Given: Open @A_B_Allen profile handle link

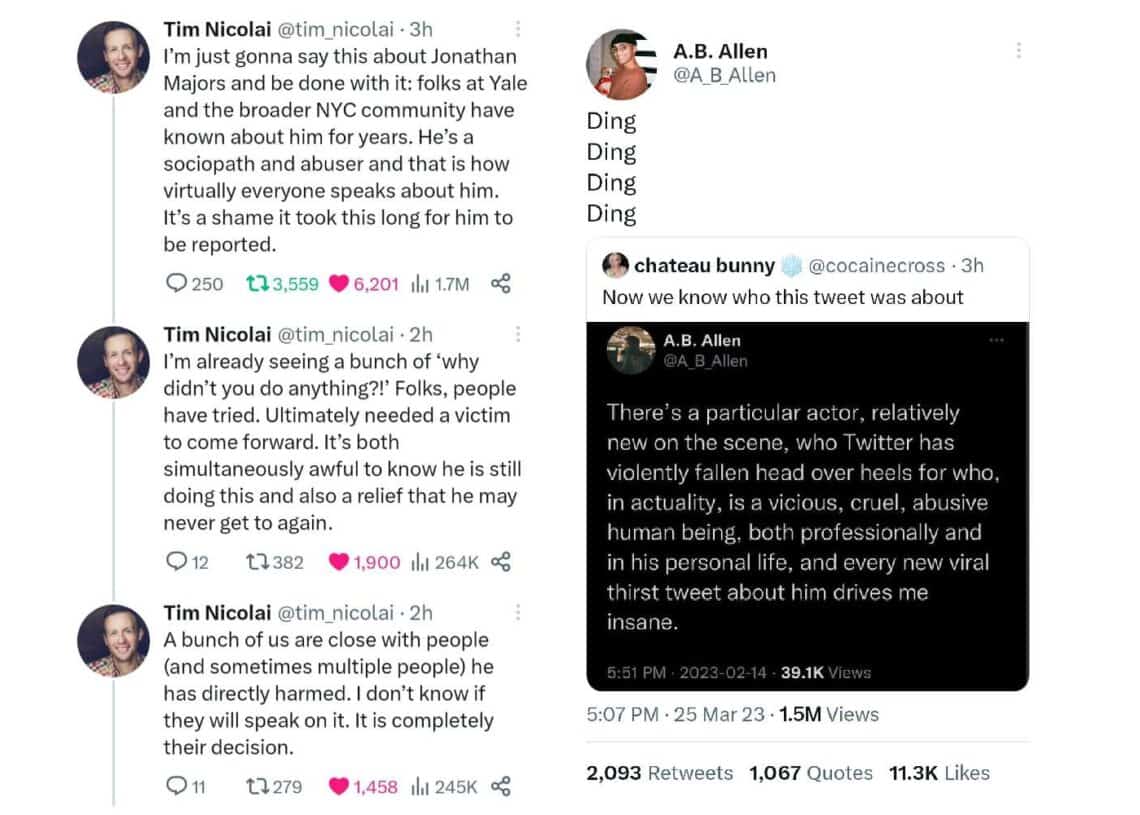Looking at the screenshot, I should coord(724,75).
